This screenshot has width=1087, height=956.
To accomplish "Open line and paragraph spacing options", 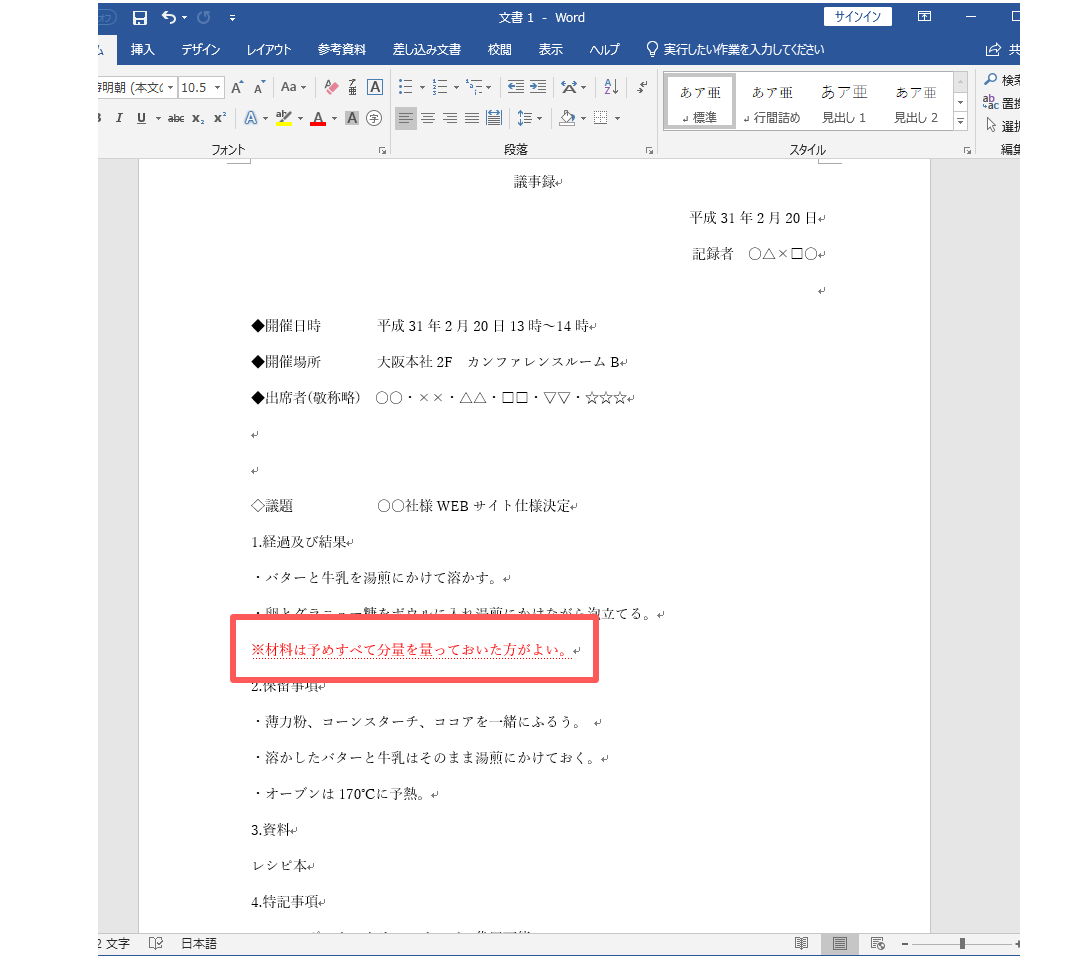I will coord(530,118).
